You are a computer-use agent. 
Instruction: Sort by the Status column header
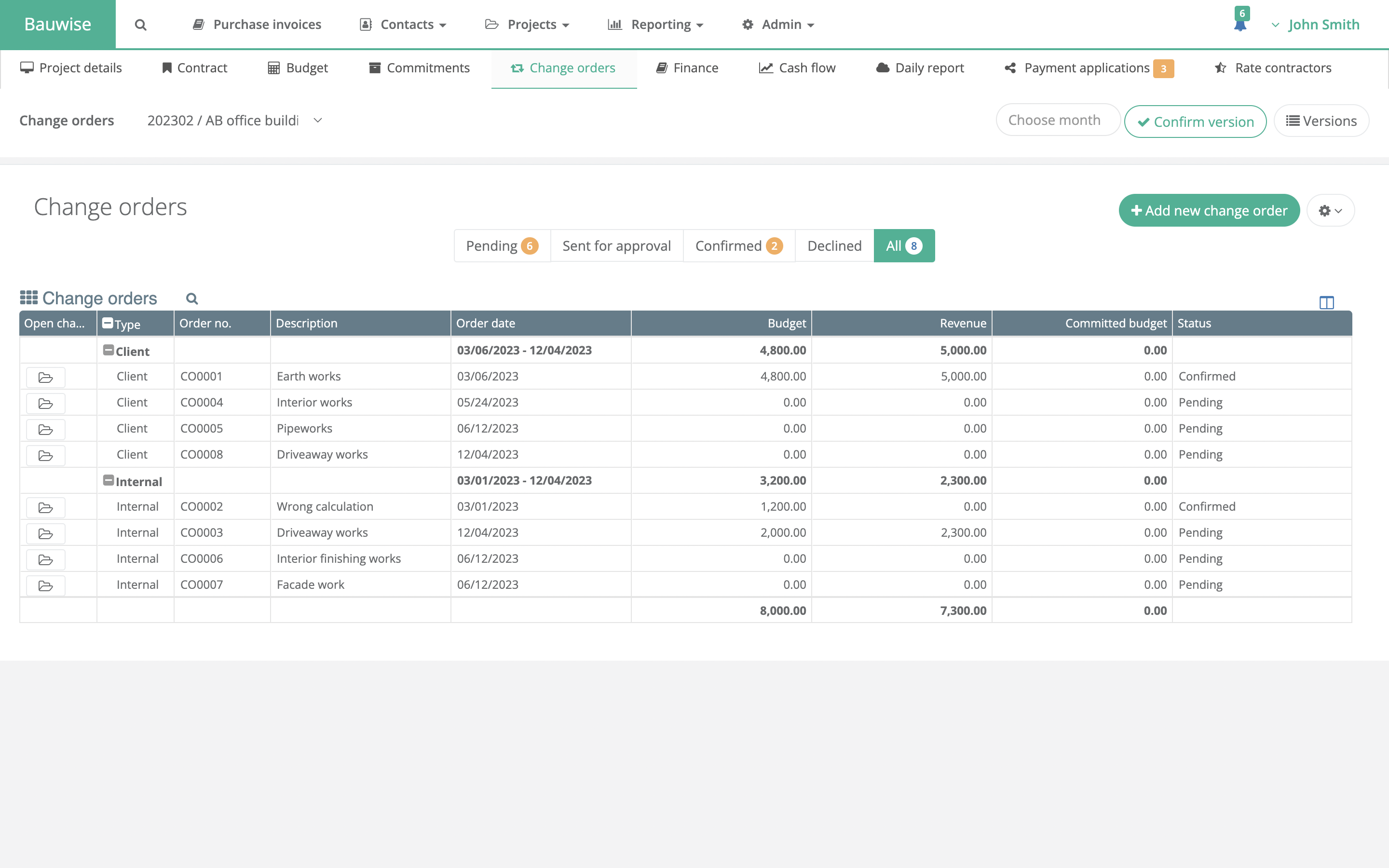(1262, 323)
